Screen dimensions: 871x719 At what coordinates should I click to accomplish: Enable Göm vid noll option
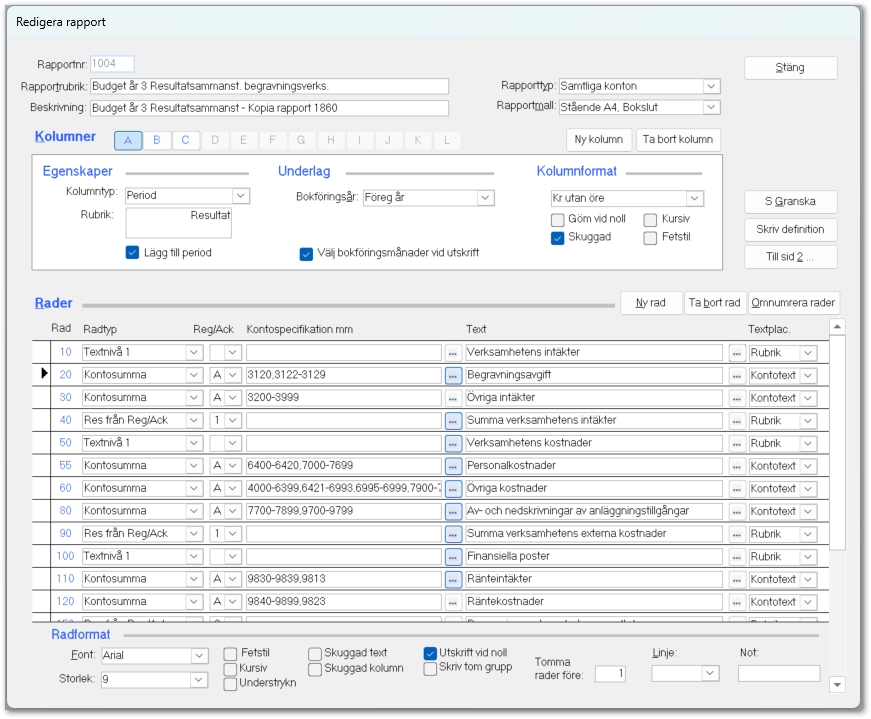click(x=558, y=220)
